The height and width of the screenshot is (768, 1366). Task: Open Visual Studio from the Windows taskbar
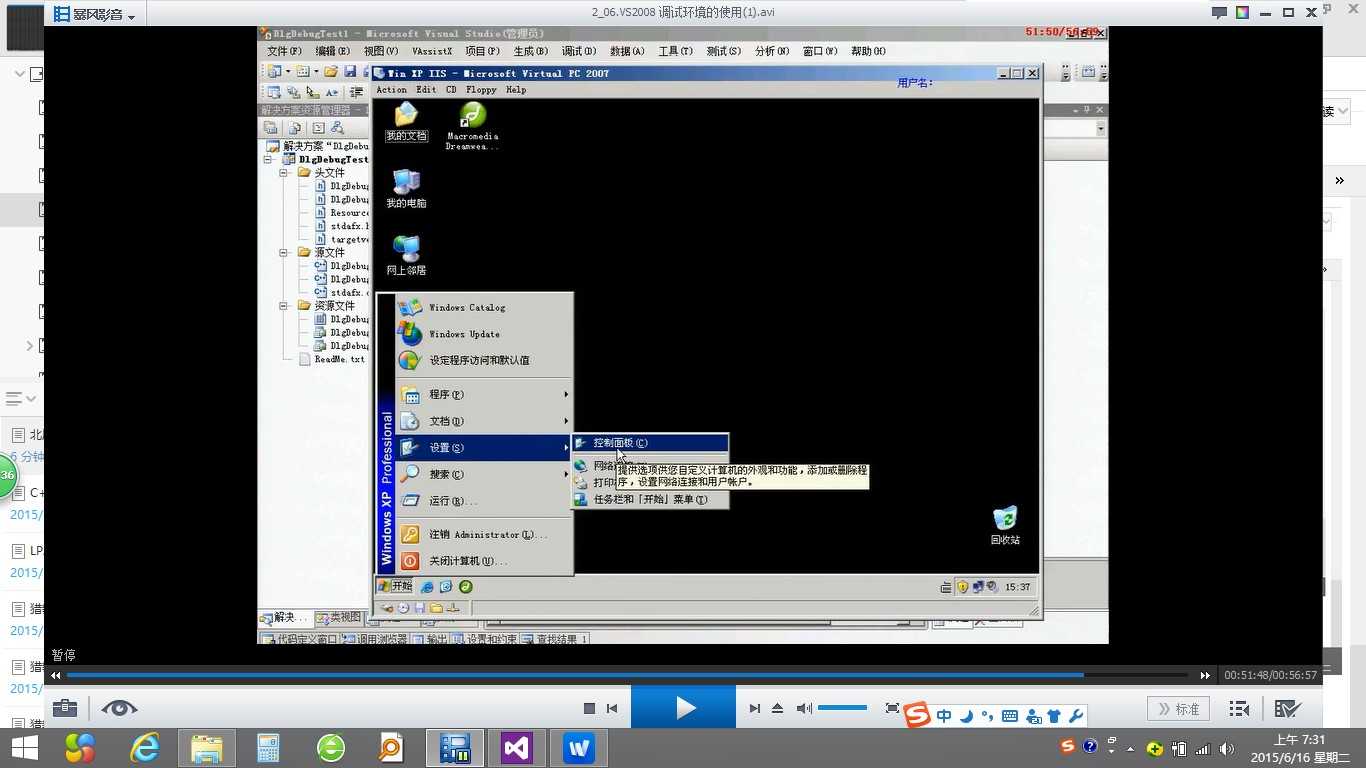pos(517,748)
